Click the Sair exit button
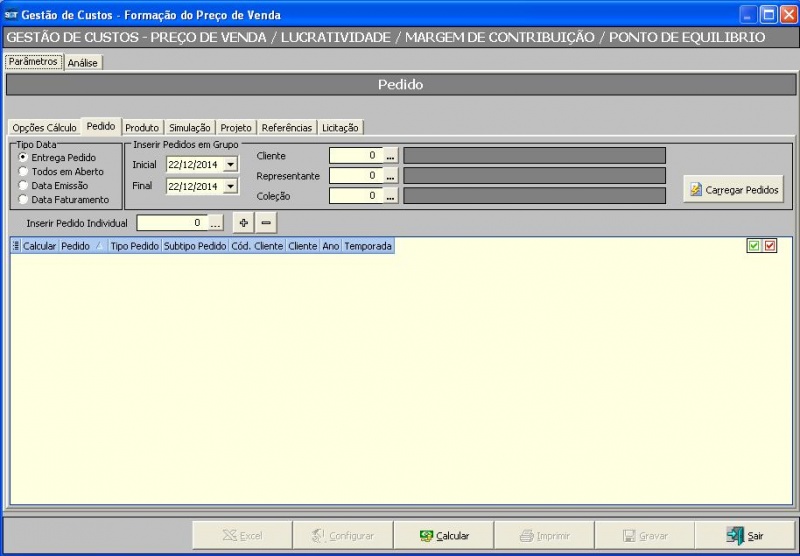 coord(745,536)
